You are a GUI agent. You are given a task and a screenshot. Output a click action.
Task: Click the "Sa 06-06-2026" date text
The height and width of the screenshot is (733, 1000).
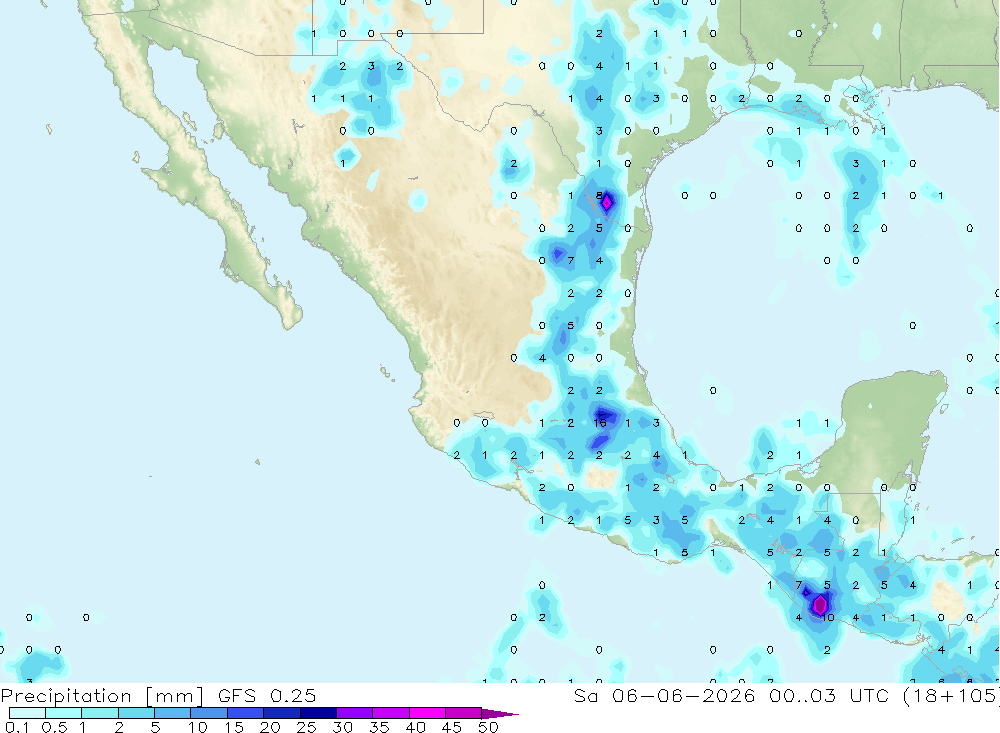(664, 695)
